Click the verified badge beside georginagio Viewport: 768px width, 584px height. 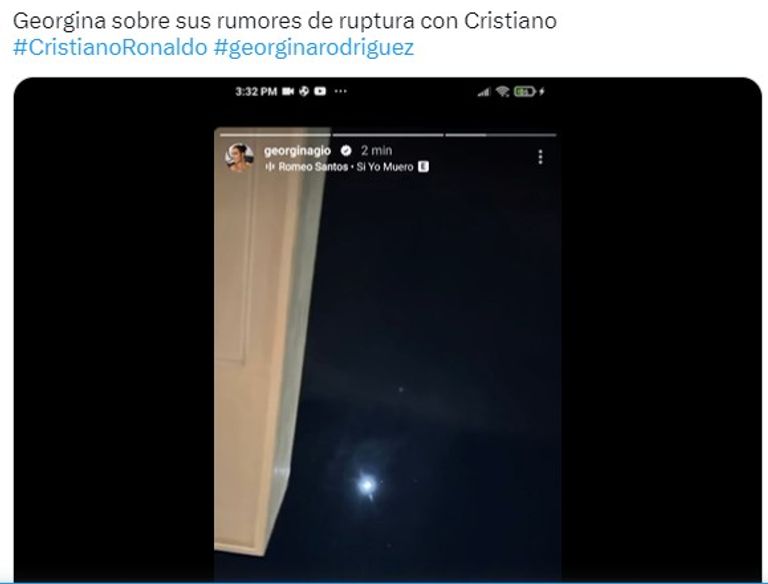[346, 150]
